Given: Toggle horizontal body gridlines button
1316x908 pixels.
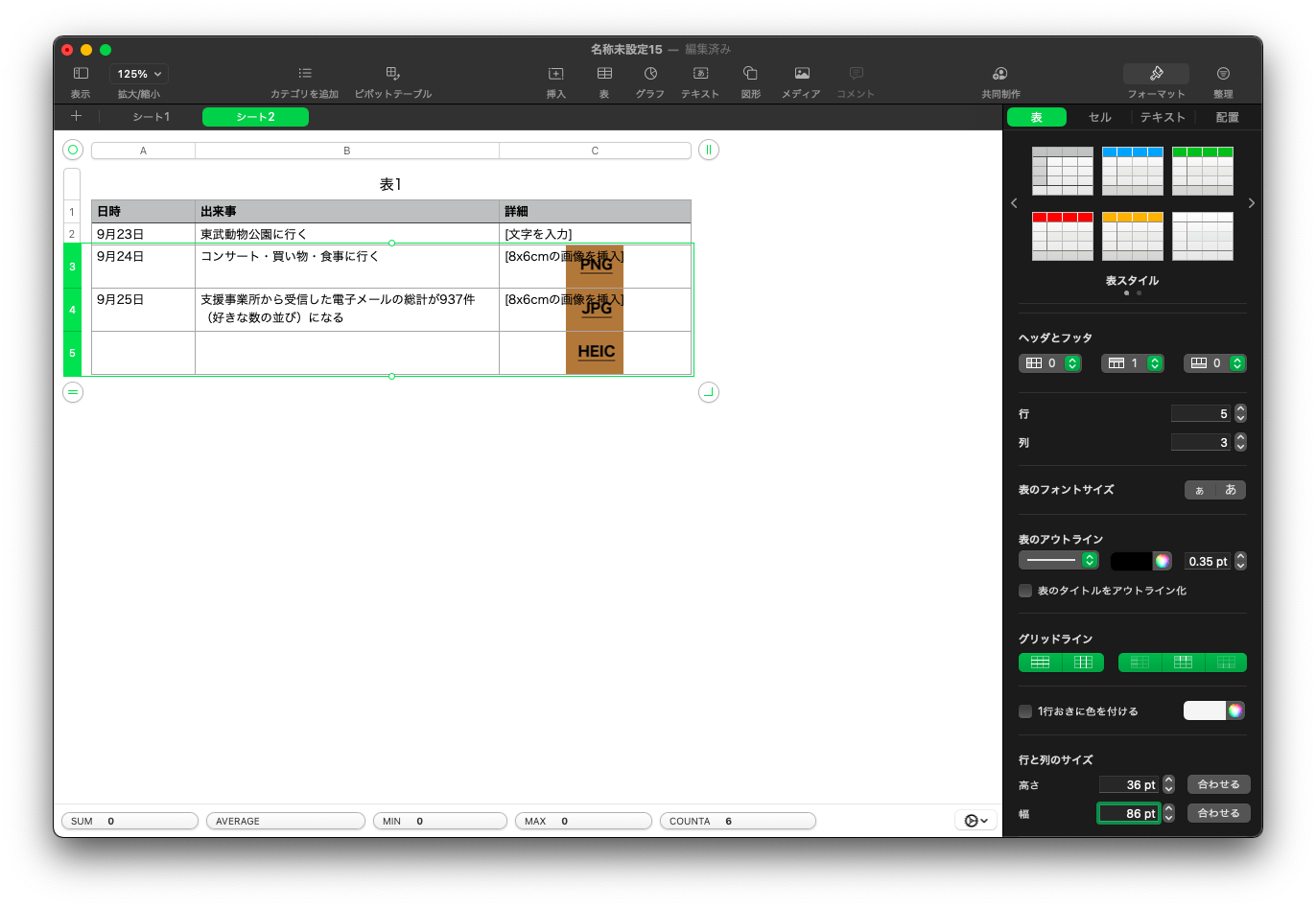Looking at the screenshot, I should click(x=1040, y=663).
